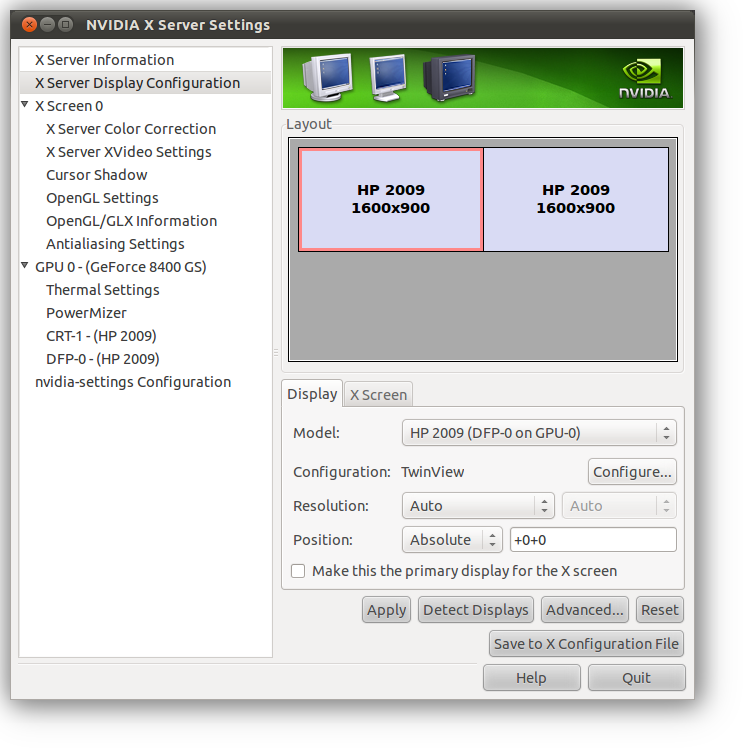
Task: Select PowerMizer in the sidebar
Action: click(x=86, y=313)
